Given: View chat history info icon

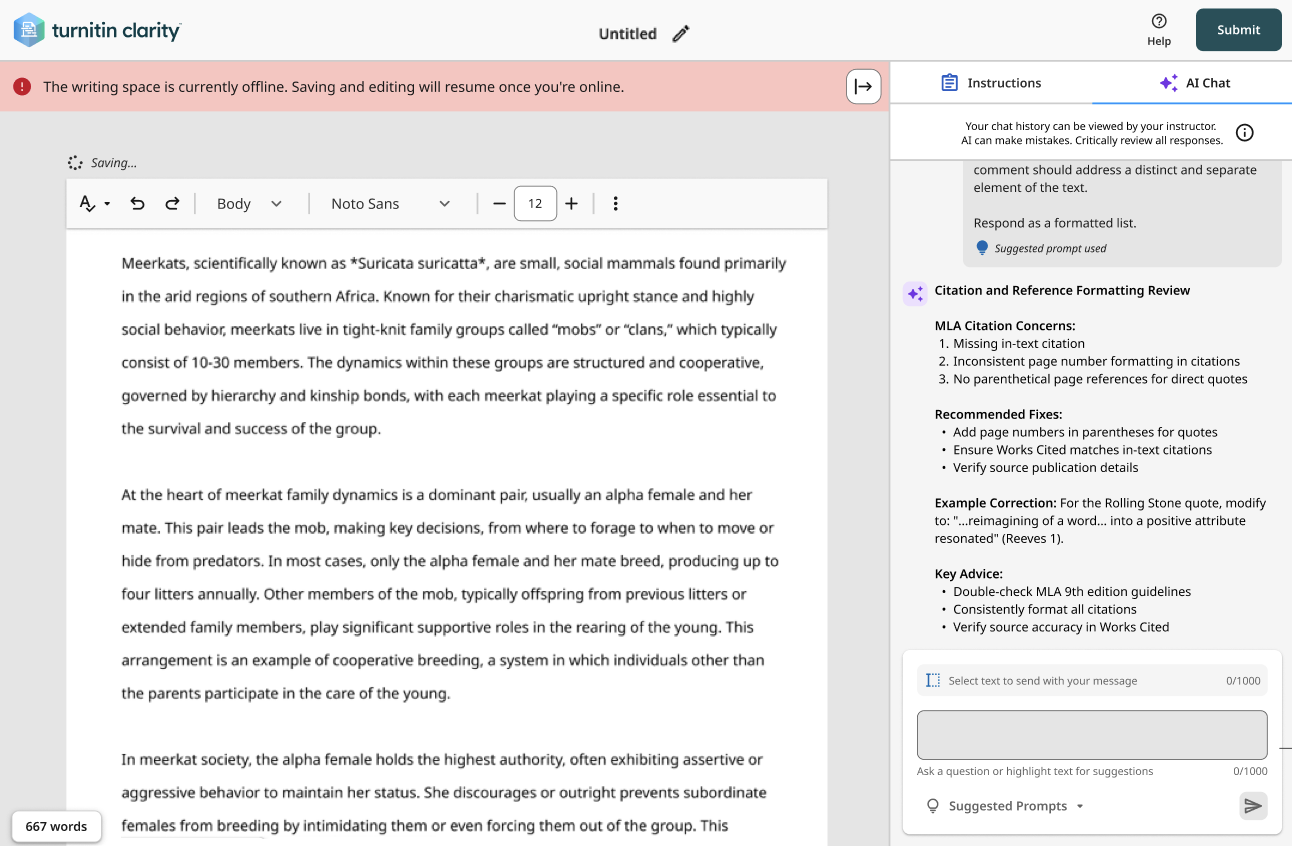Looking at the screenshot, I should [1245, 133].
